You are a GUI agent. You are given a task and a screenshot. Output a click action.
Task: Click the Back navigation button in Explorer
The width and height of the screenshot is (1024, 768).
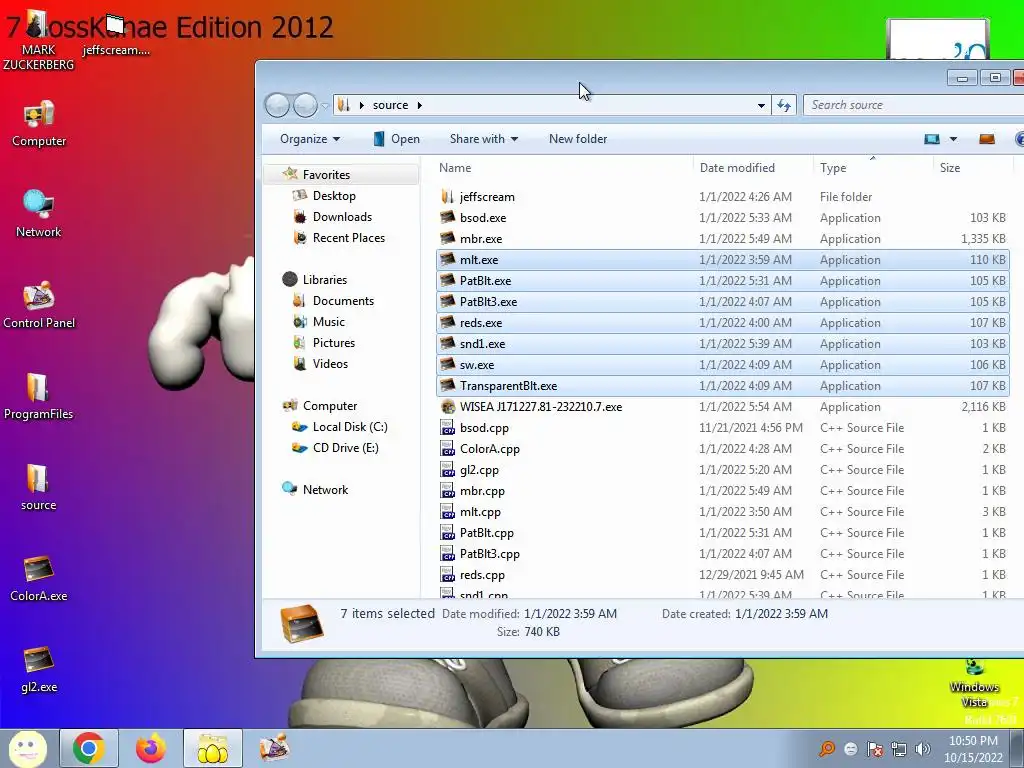(277, 105)
